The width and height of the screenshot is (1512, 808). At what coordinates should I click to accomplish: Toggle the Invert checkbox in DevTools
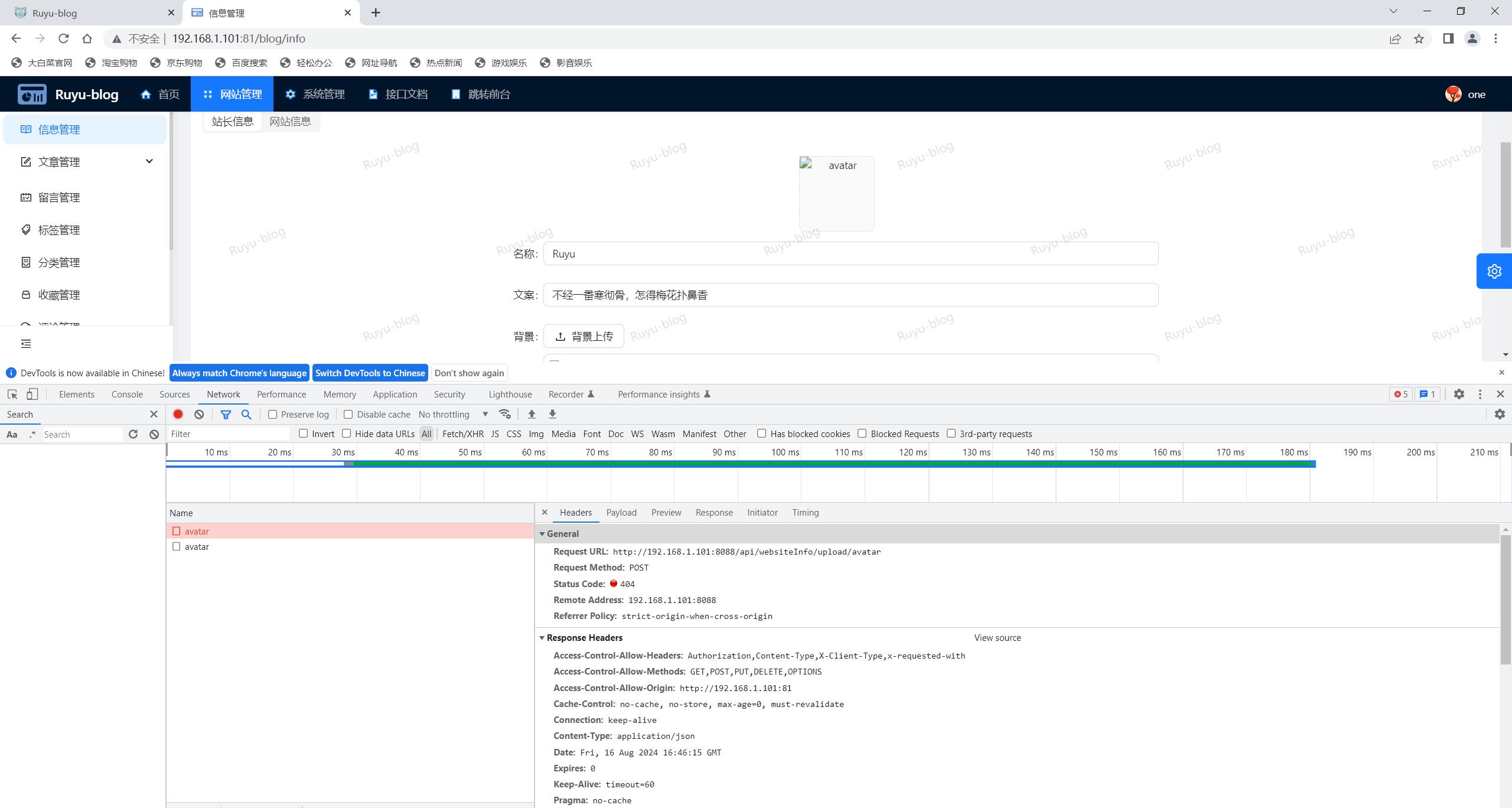pyautogui.click(x=304, y=433)
